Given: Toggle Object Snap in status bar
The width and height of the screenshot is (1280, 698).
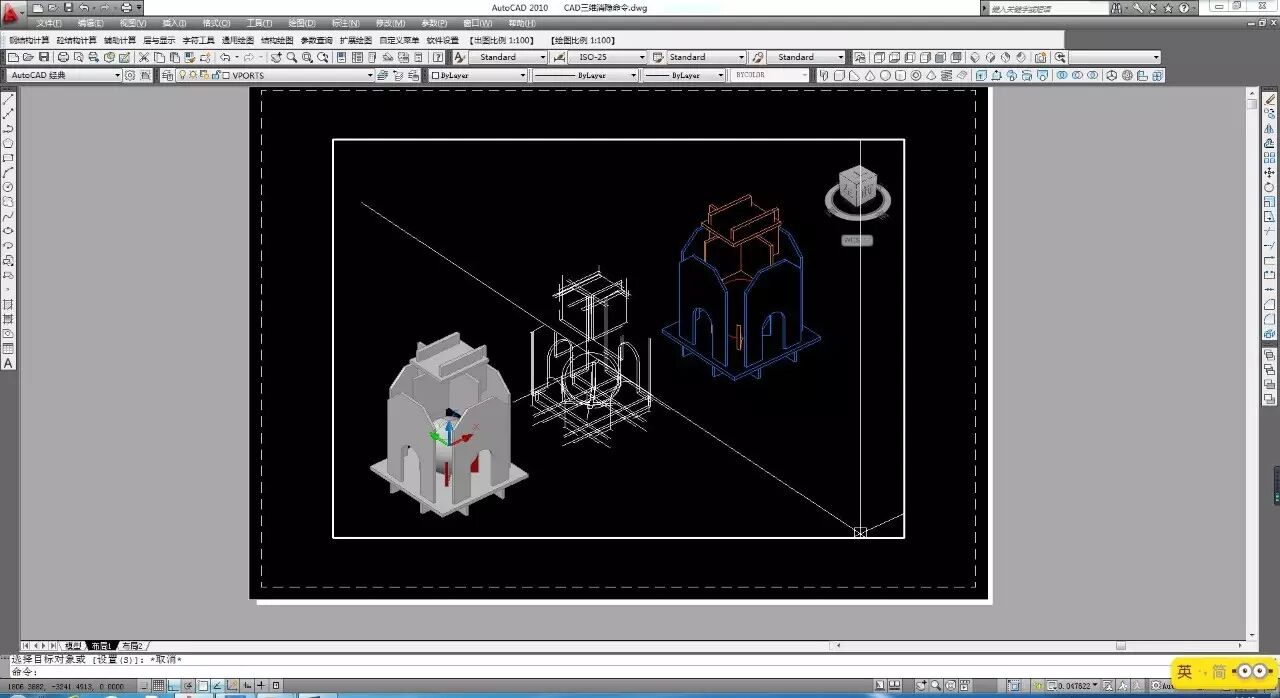Looking at the screenshot, I should pos(203,686).
